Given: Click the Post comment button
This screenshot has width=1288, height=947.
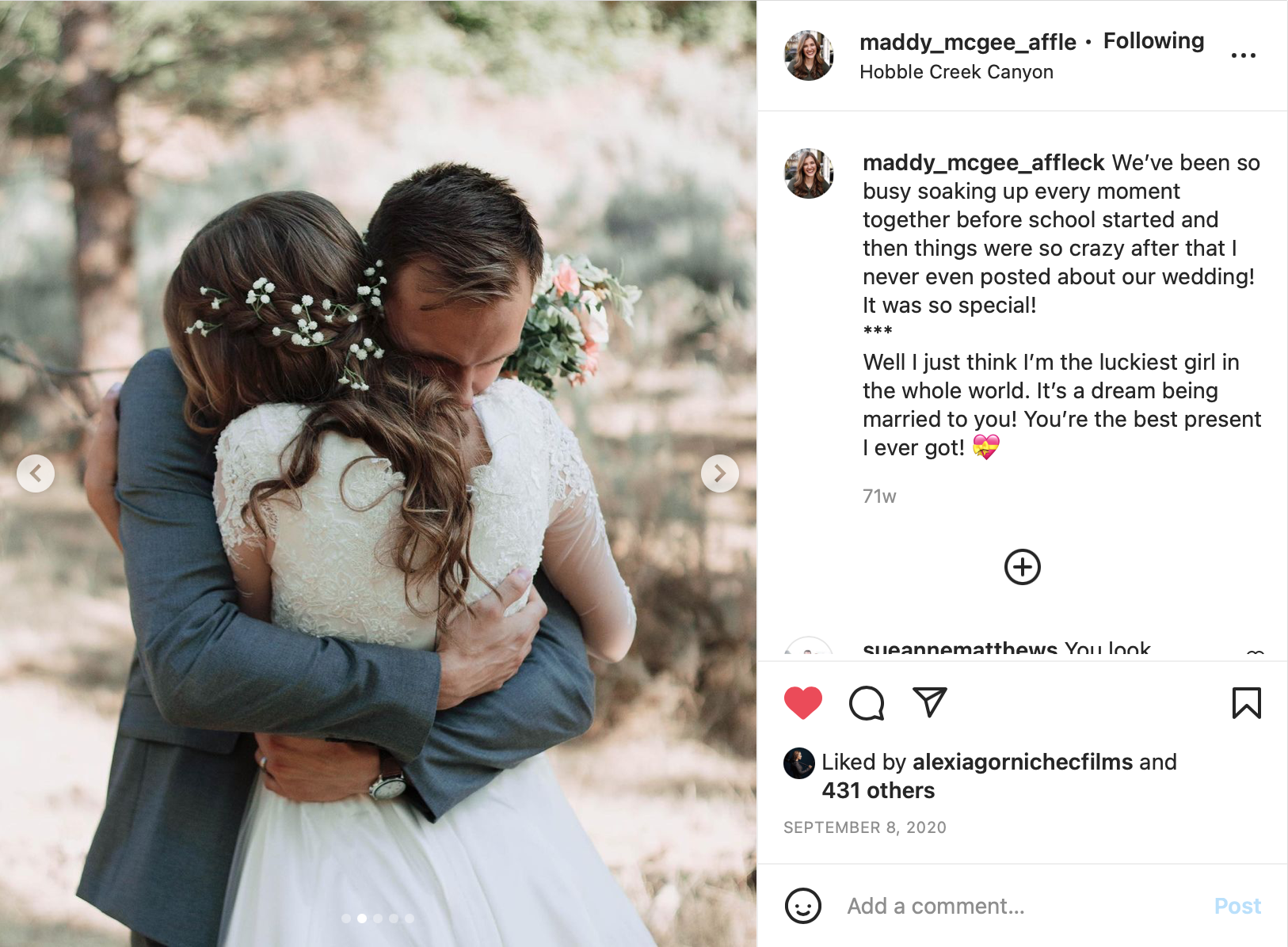Looking at the screenshot, I should tap(1237, 906).
